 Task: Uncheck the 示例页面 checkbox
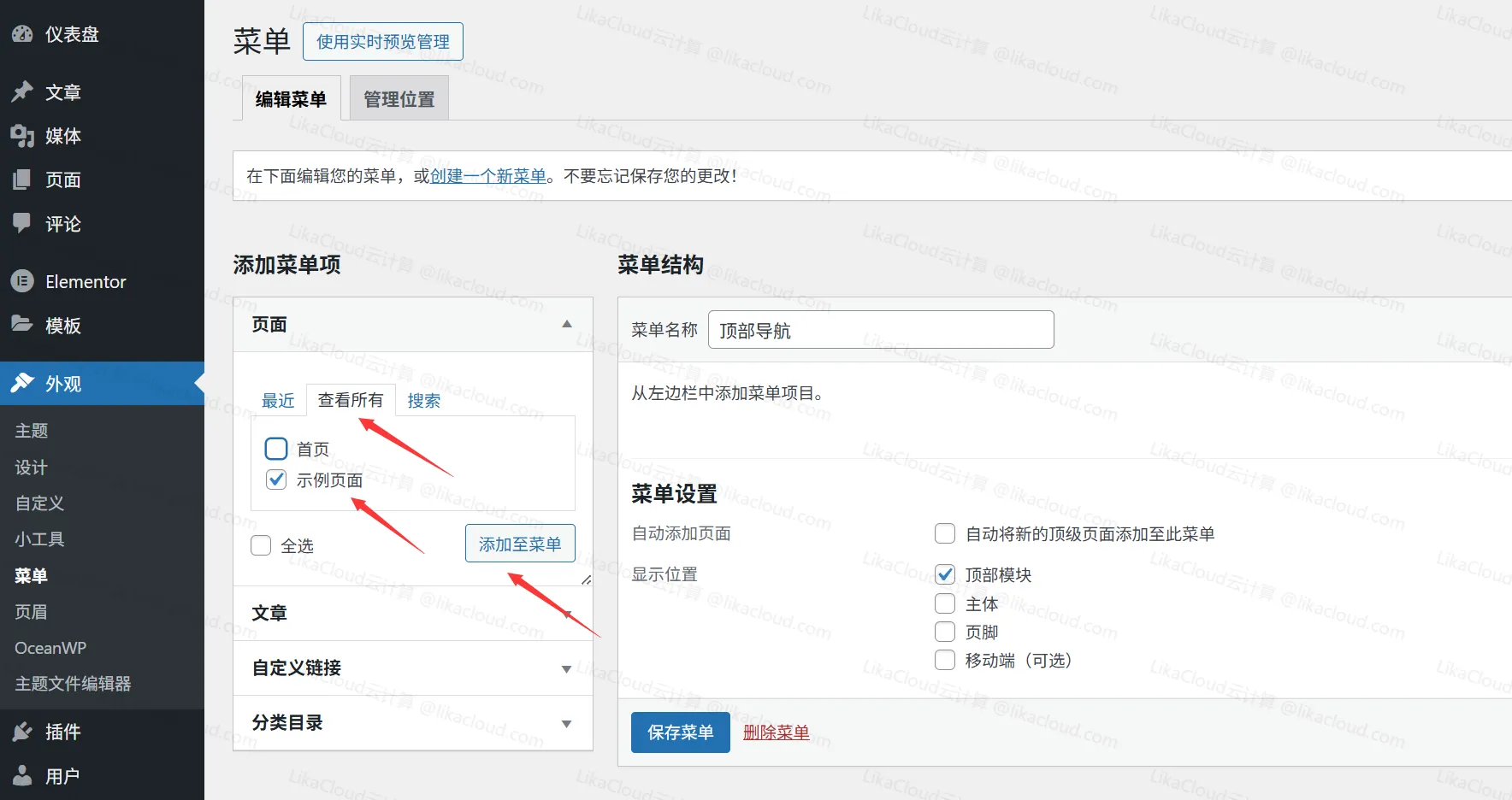[275, 479]
